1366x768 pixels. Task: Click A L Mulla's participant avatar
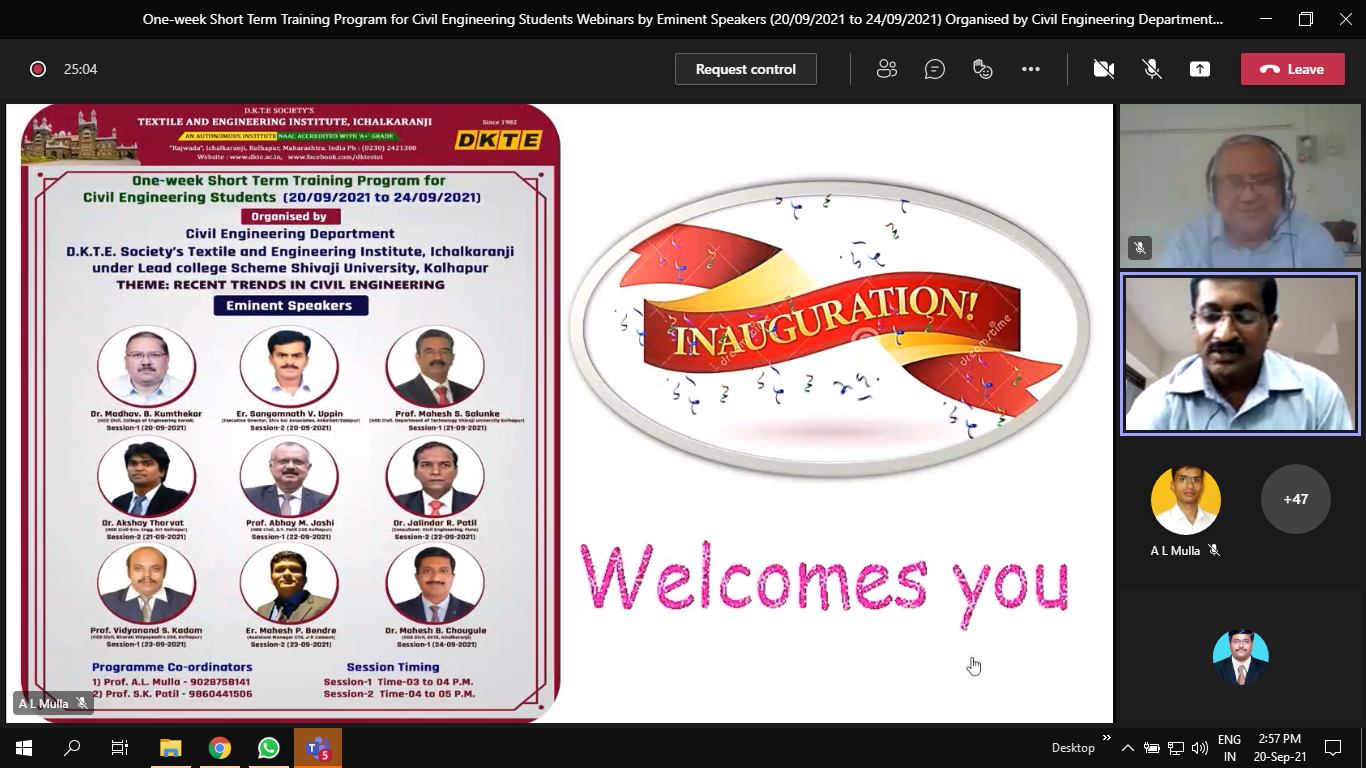[1185, 499]
